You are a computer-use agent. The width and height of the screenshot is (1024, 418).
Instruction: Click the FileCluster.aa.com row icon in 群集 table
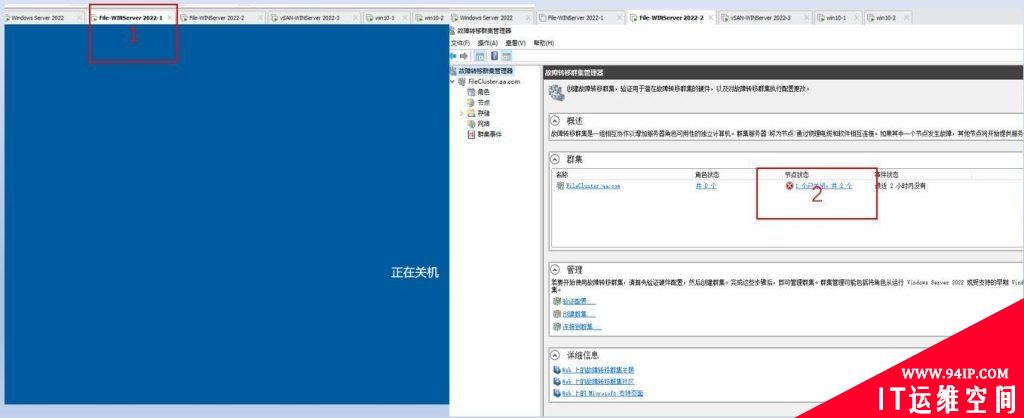coord(560,186)
